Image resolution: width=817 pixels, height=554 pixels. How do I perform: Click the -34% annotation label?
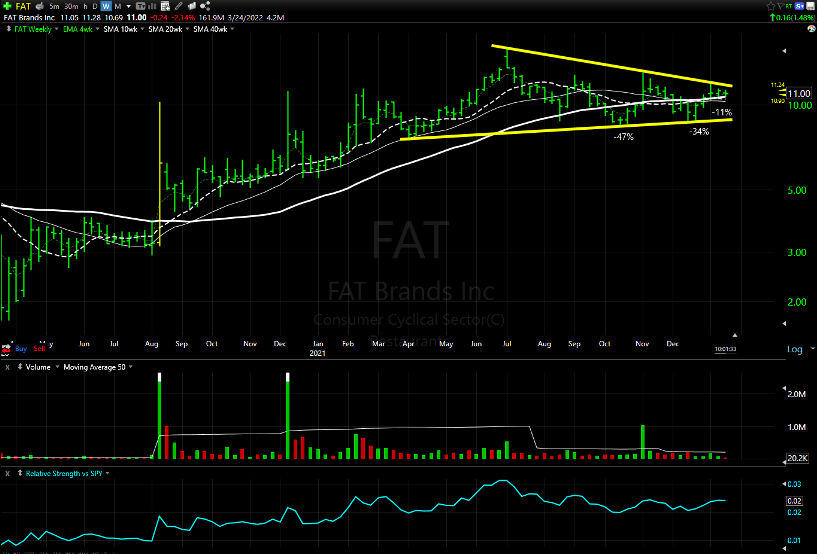point(699,132)
